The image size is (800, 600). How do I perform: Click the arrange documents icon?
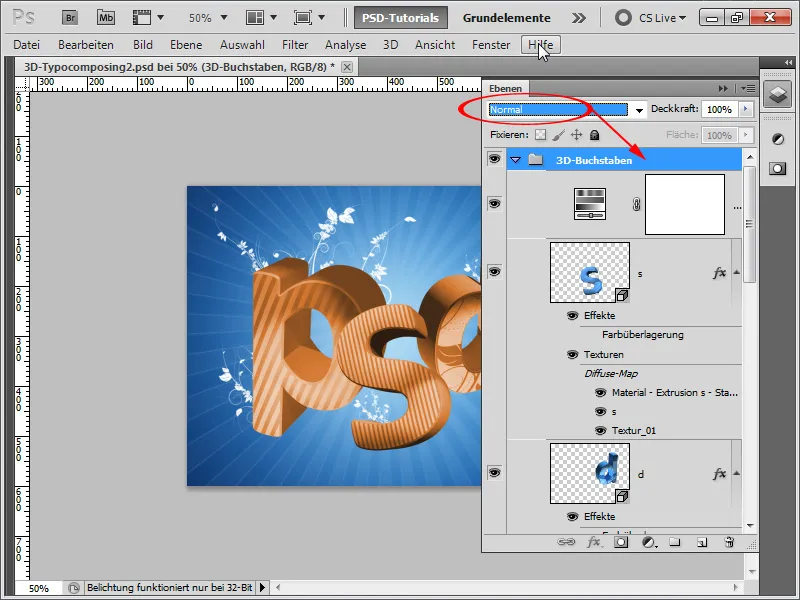[255, 18]
